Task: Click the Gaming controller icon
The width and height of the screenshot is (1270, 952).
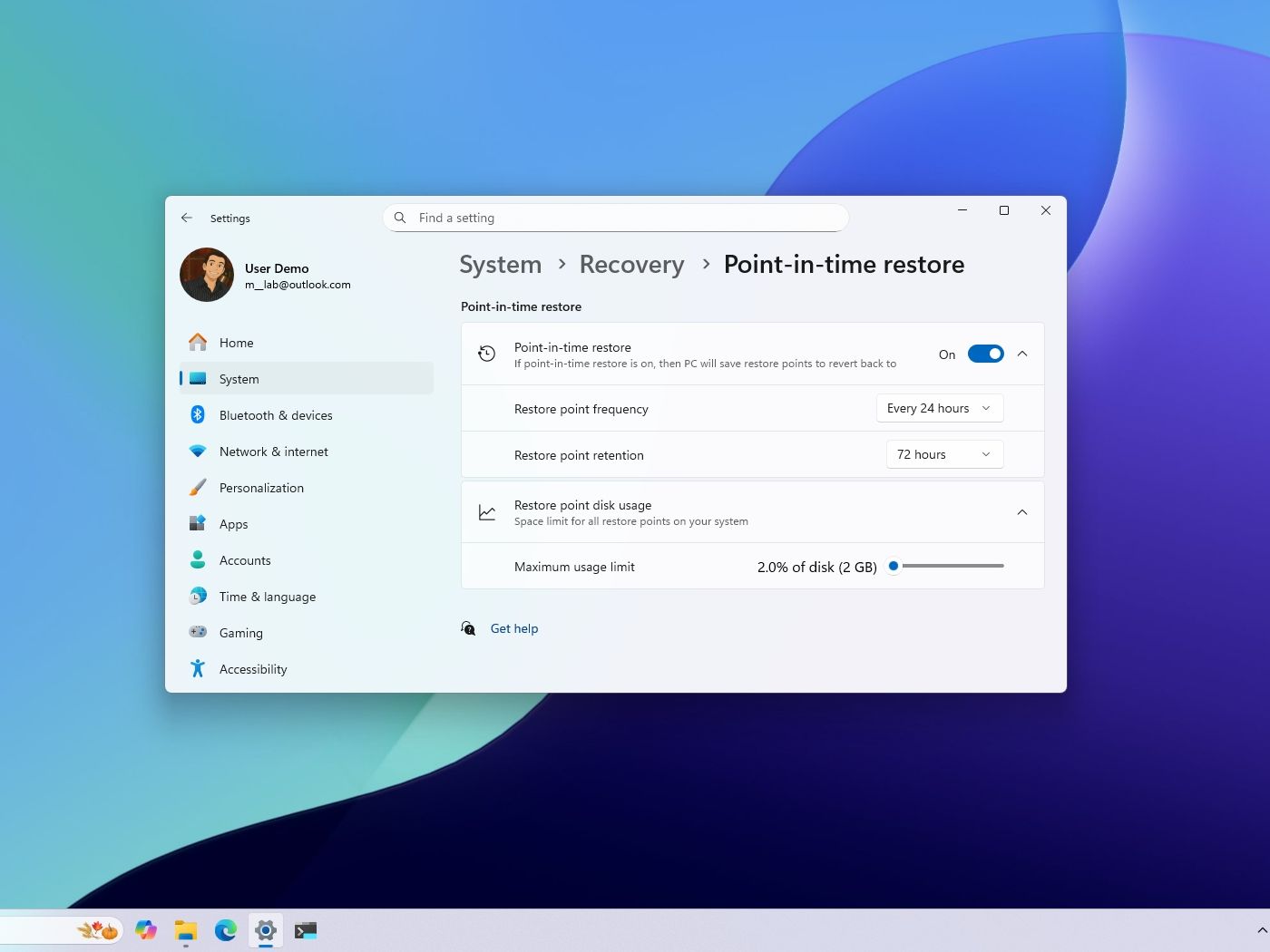Action: pos(198,632)
